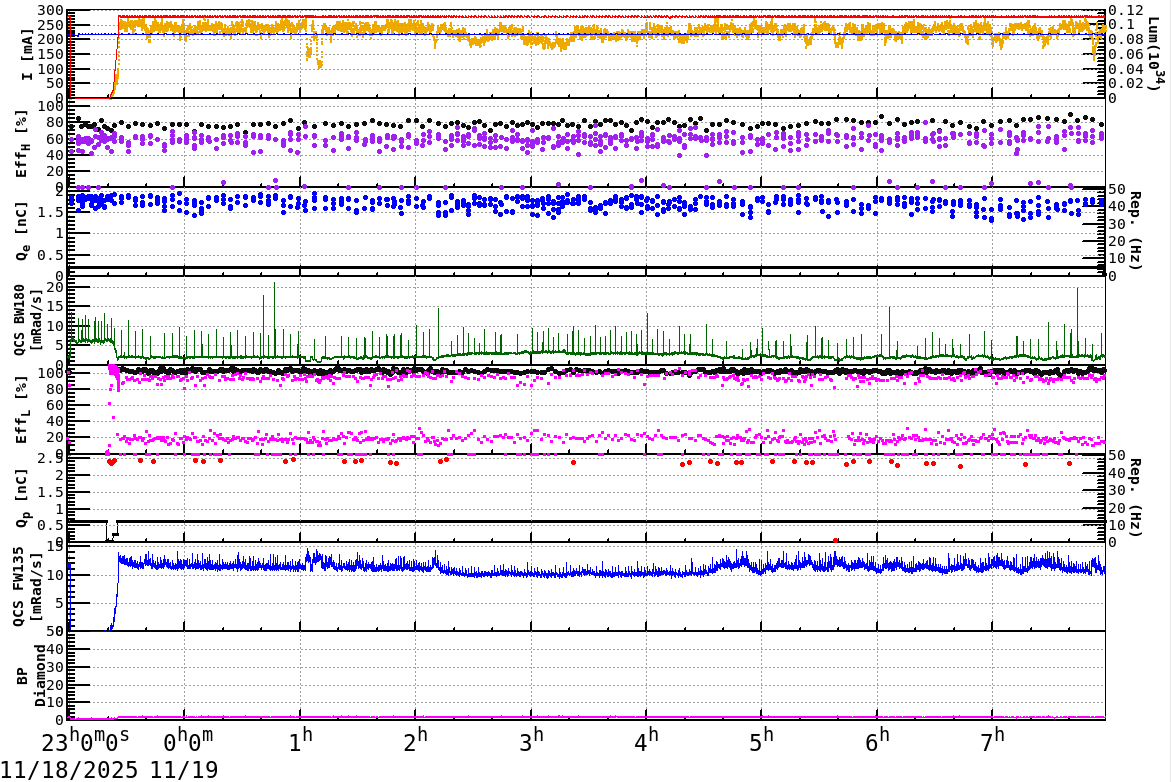Click the '1.5' tick on Q_p axis

[x=51, y=491]
